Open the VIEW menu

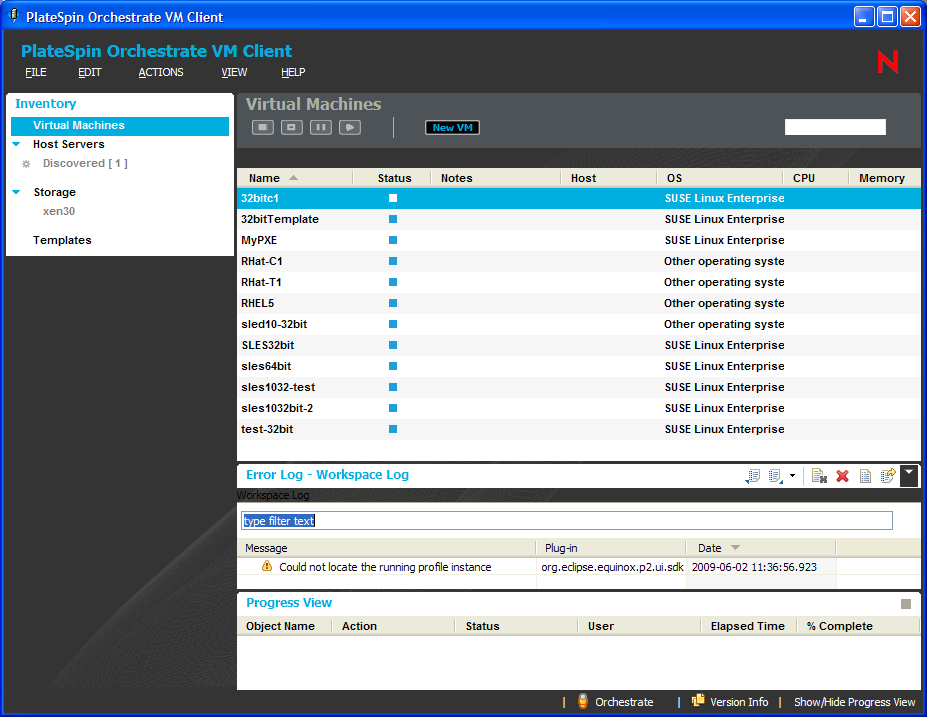point(234,72)
